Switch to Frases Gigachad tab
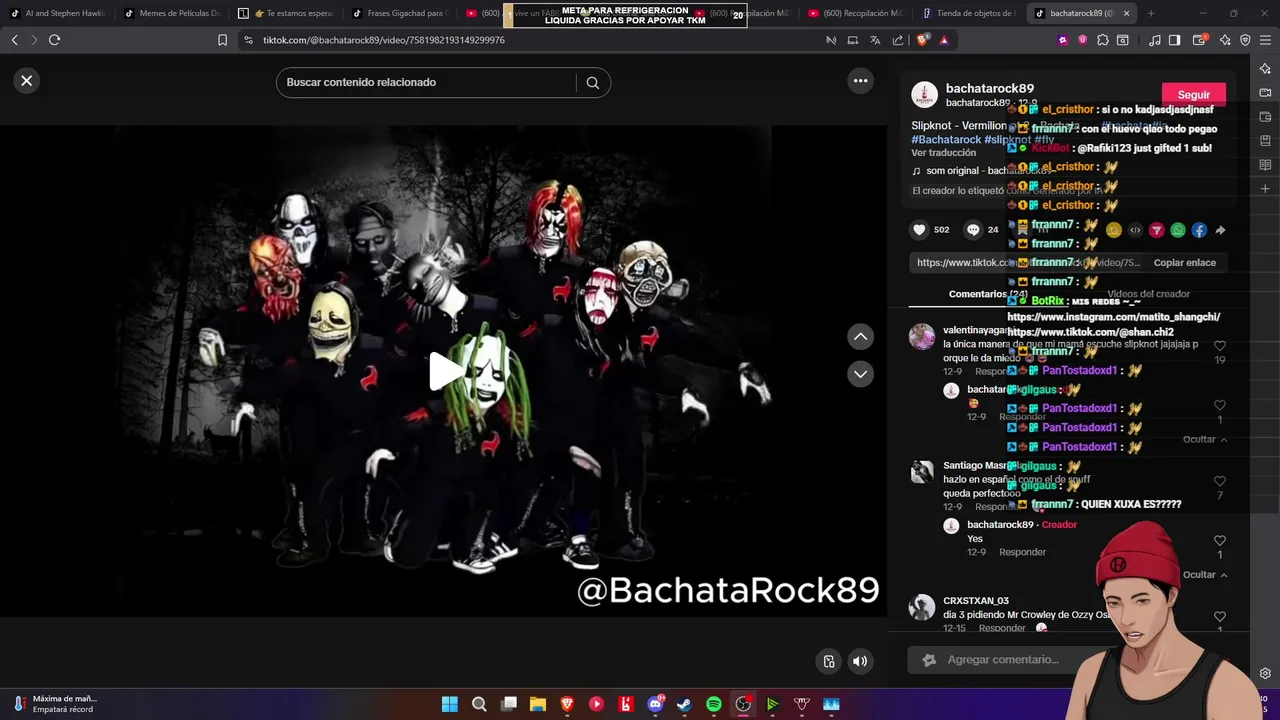Screen dimensions: 1280x720 pyautogui.click(x=400, y=13)
